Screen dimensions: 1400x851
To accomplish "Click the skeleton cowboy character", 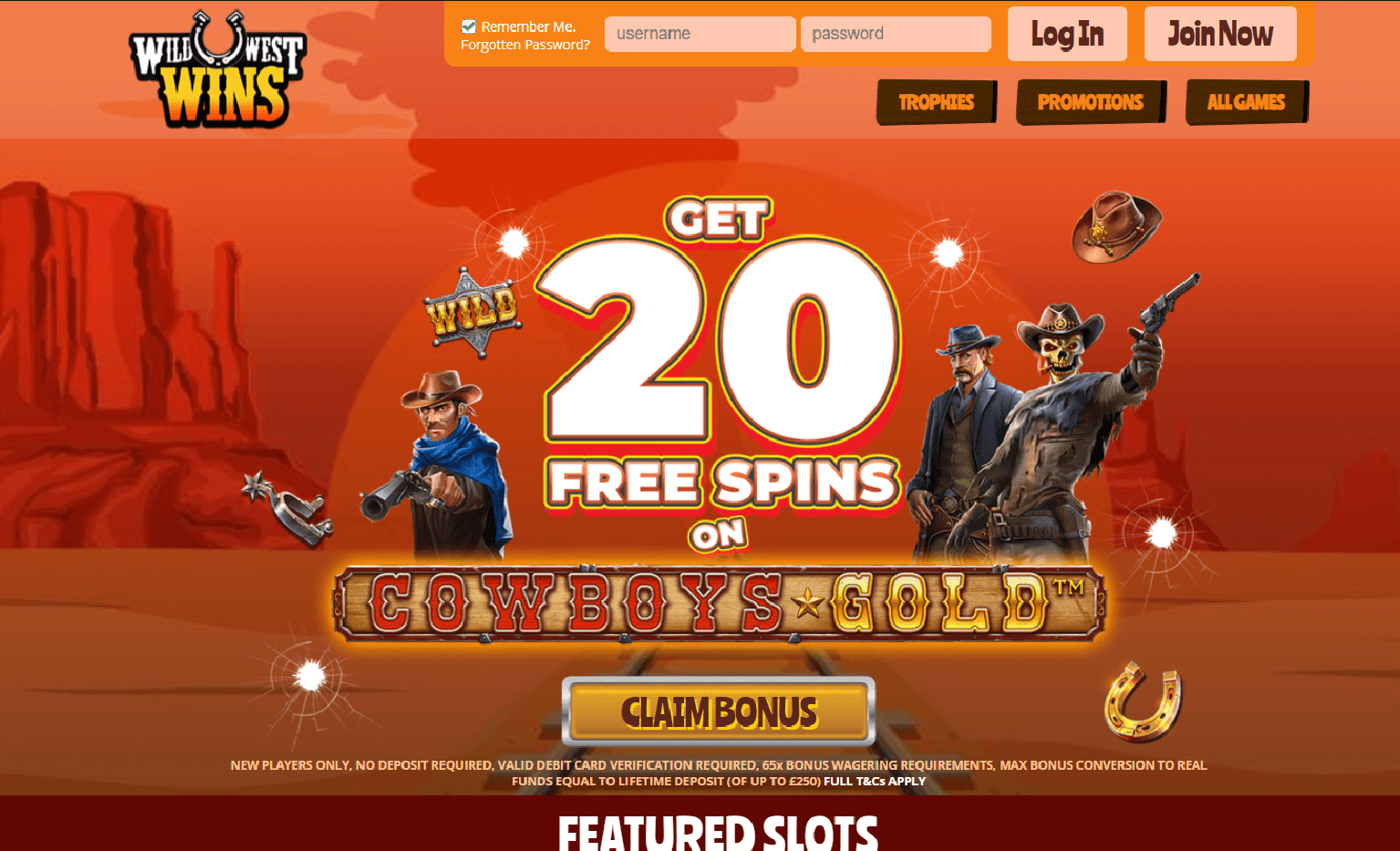I will point(1074,428).
